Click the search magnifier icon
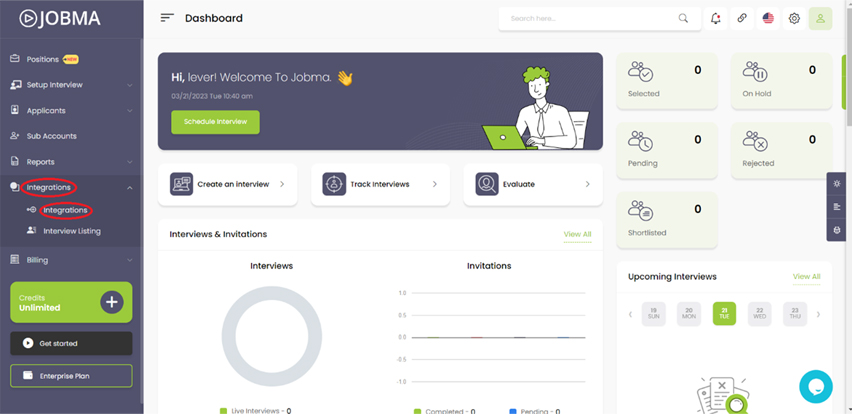This screenshot has height=414, width=852. coord(683,18)
